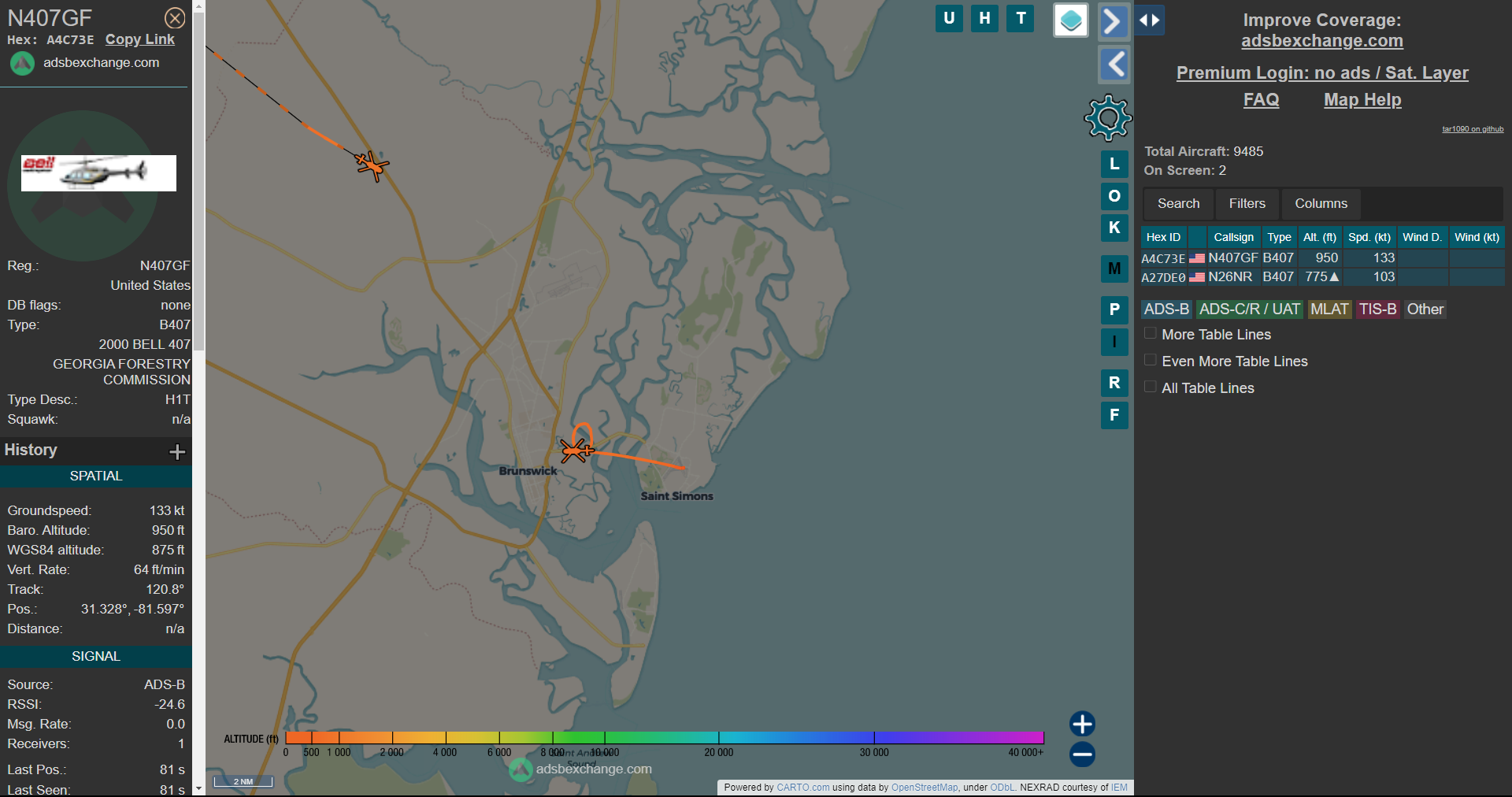Select the helicopter icon in the northwest
Image resolution: width=1512 pixels, height=797 pixels.
(372, 165)
